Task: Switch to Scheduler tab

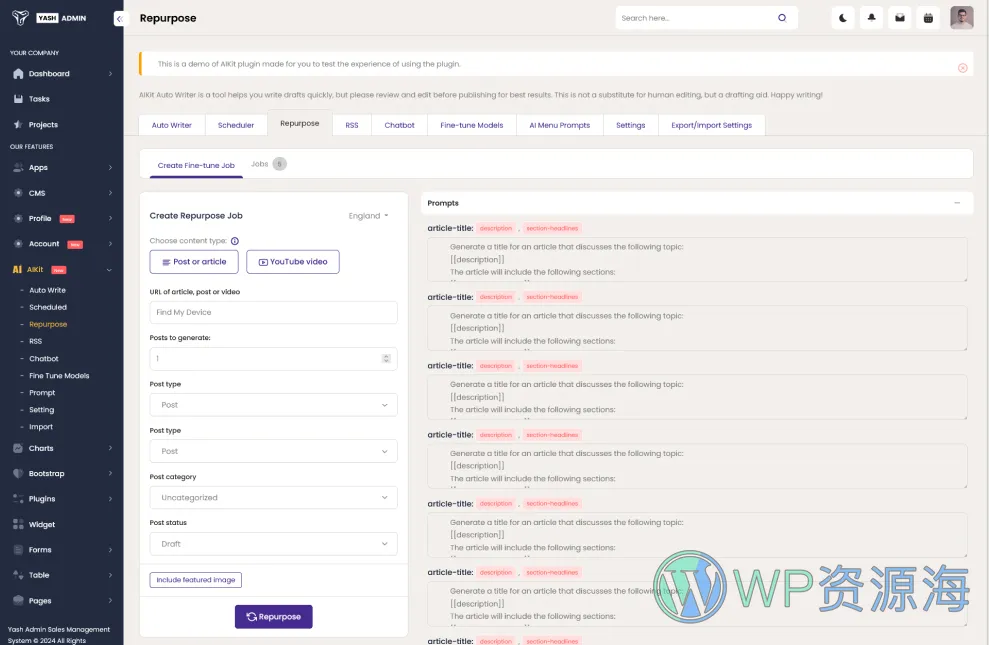Action: (x=236, y=125)
